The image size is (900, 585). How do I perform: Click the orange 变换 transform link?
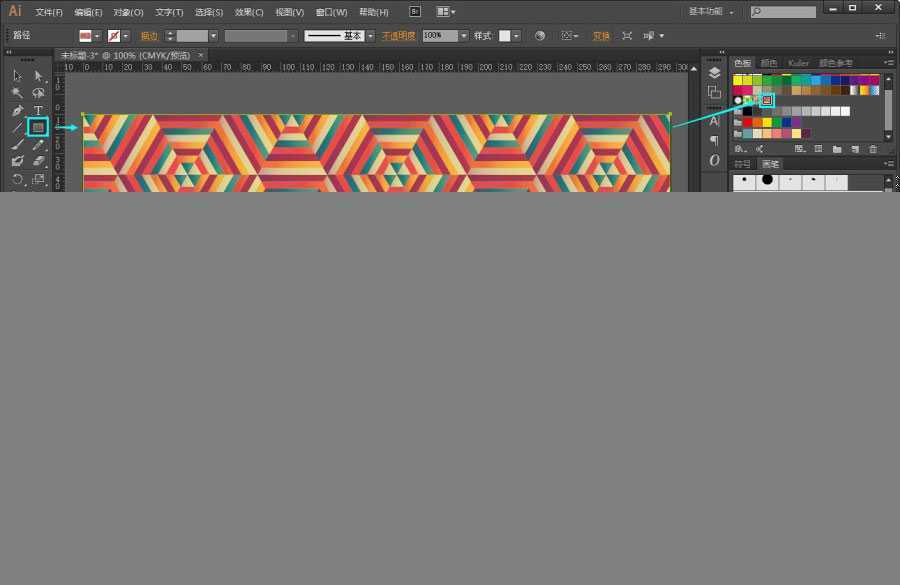[x=601, y=36]
